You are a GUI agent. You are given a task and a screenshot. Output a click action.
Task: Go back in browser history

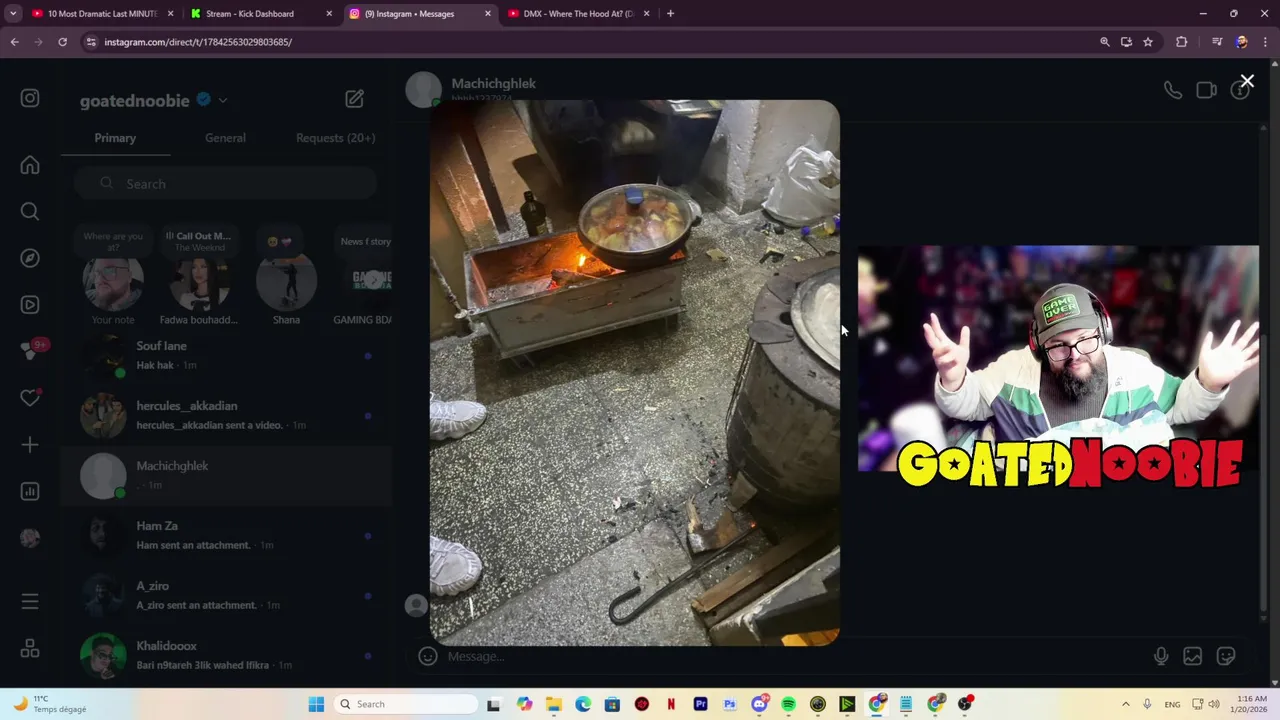[x=14, y=42]
